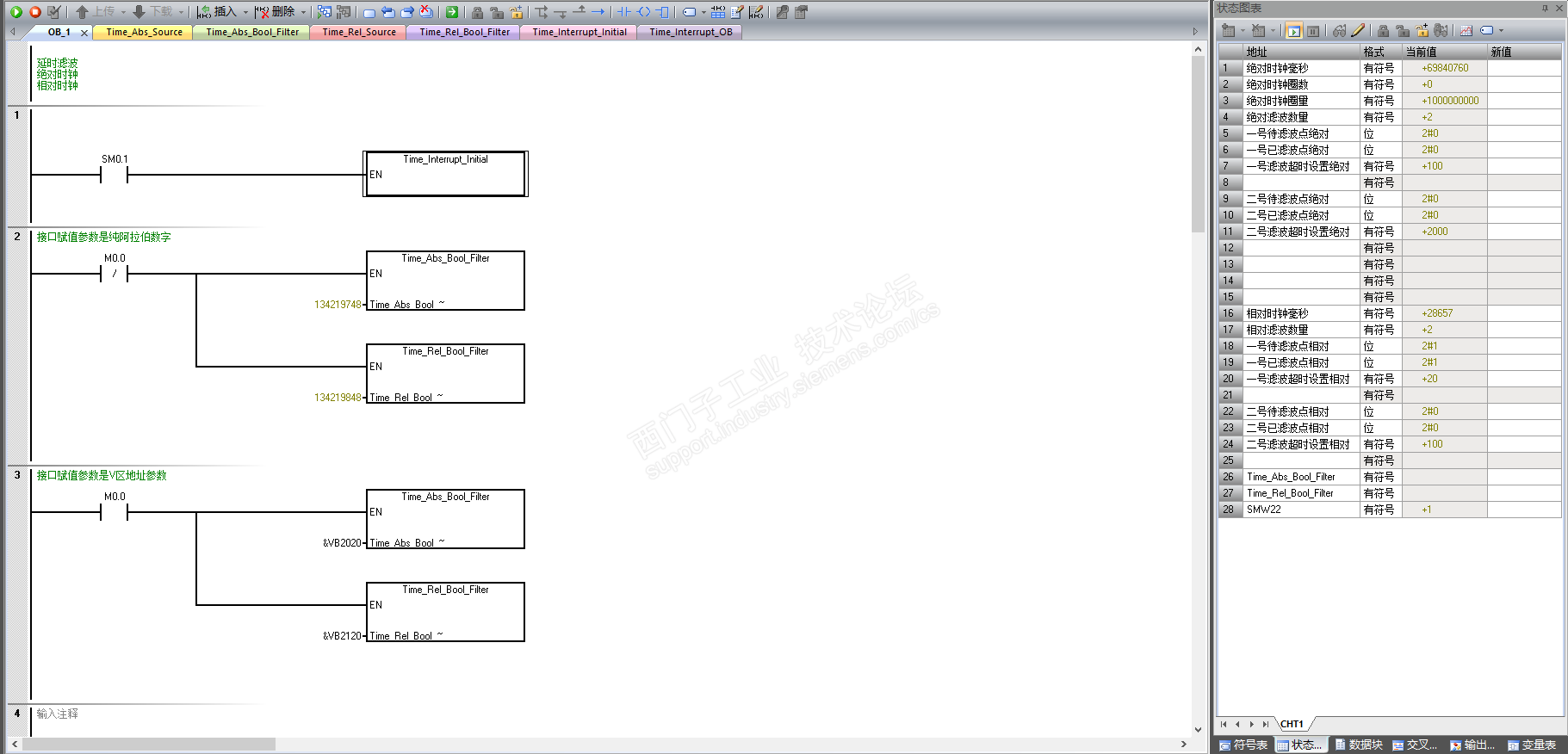Click the Upload (上传) button

click(96, 12)
